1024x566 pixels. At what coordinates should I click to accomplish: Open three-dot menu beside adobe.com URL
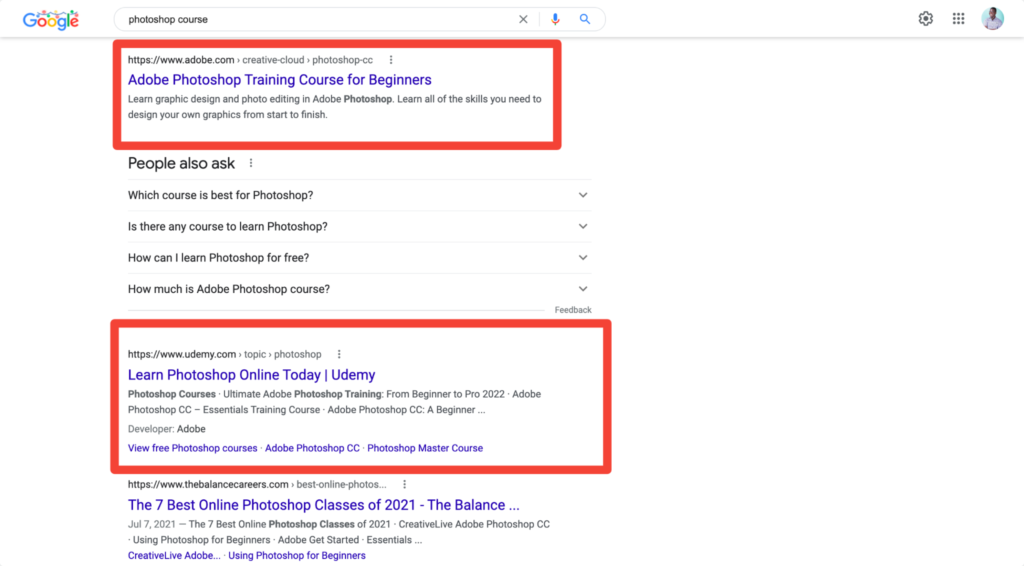[391, 60]
